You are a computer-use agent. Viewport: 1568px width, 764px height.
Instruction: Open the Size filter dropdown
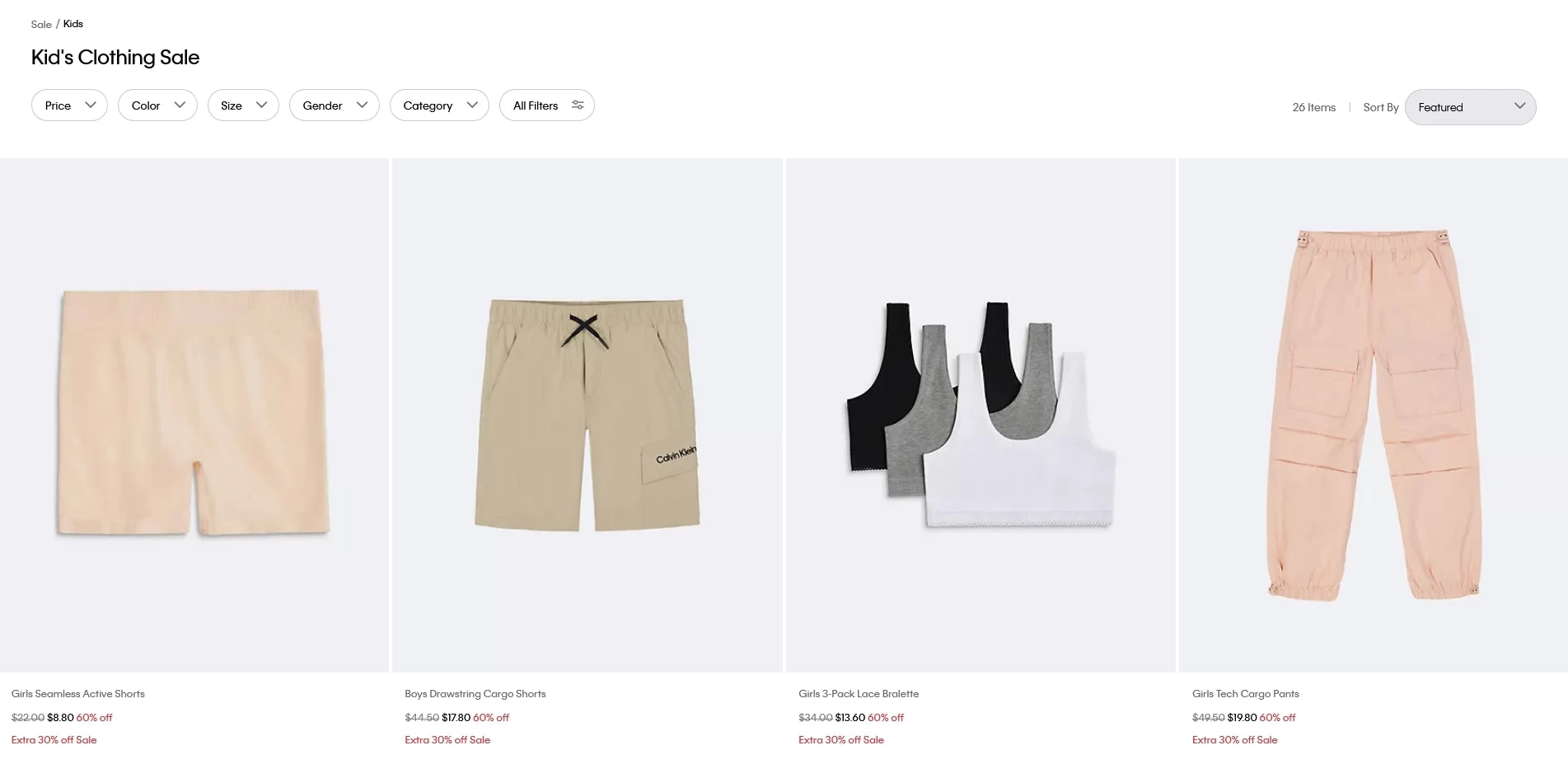[x=243, y=105]
